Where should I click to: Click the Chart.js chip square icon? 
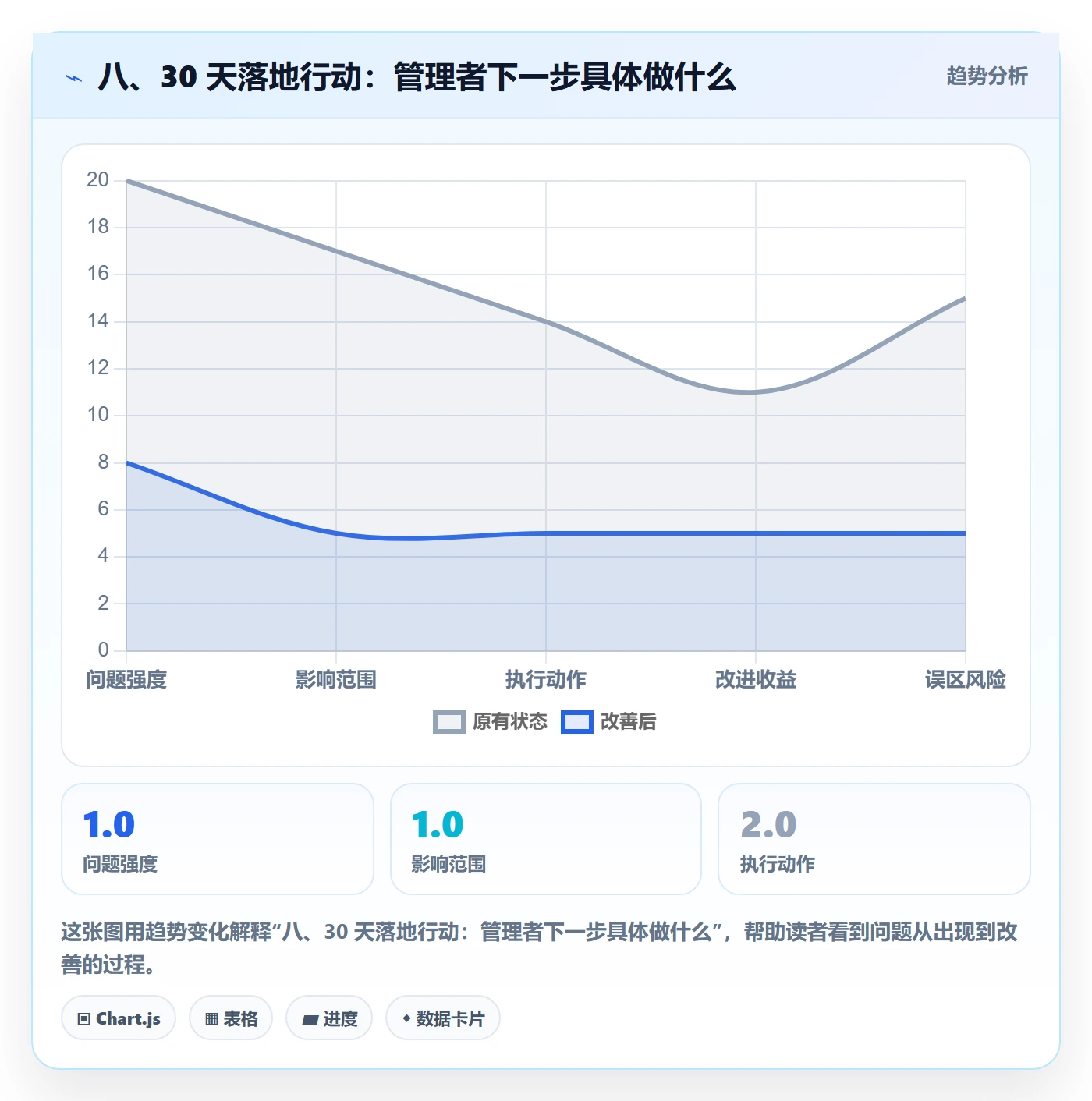[83, 1019]
